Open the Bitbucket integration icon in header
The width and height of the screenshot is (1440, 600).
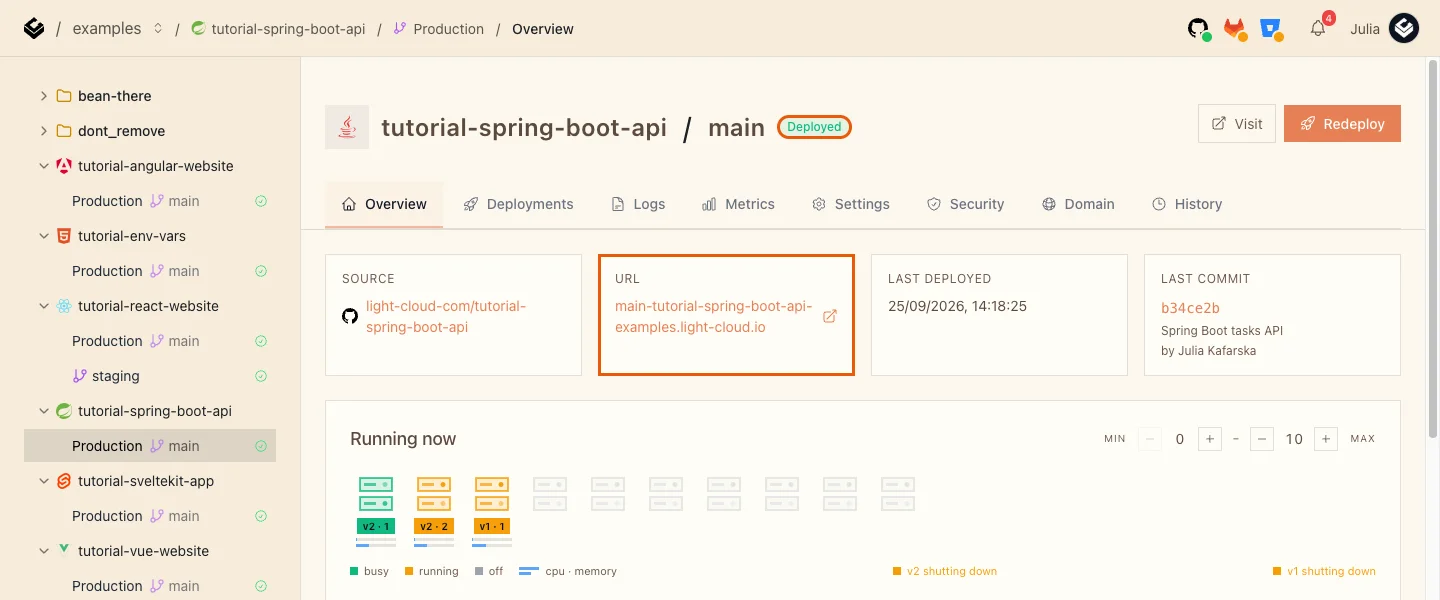(x=1272, y=29)
